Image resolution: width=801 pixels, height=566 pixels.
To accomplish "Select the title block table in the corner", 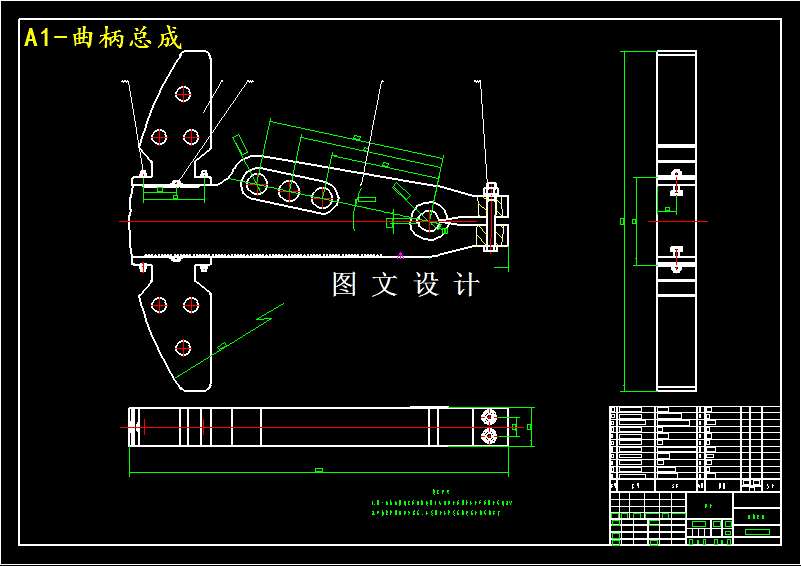I will click(695, 476).
